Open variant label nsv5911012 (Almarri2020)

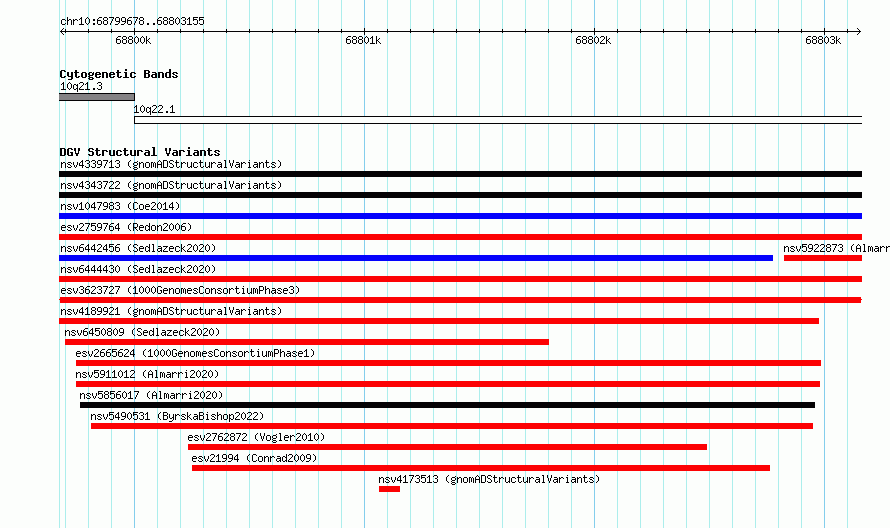click(x=147, y=375)
